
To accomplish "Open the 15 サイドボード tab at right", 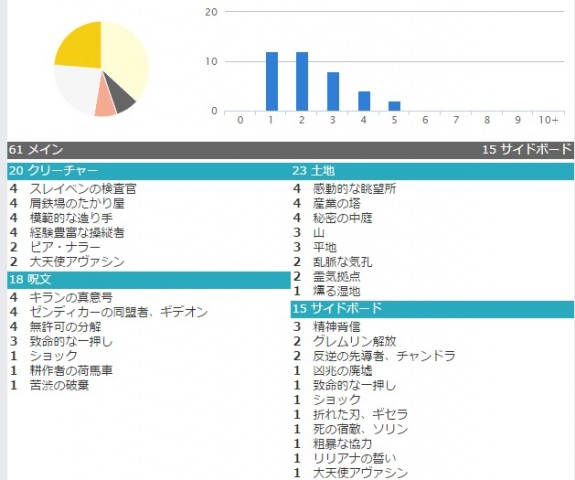I will coord(527,150).
